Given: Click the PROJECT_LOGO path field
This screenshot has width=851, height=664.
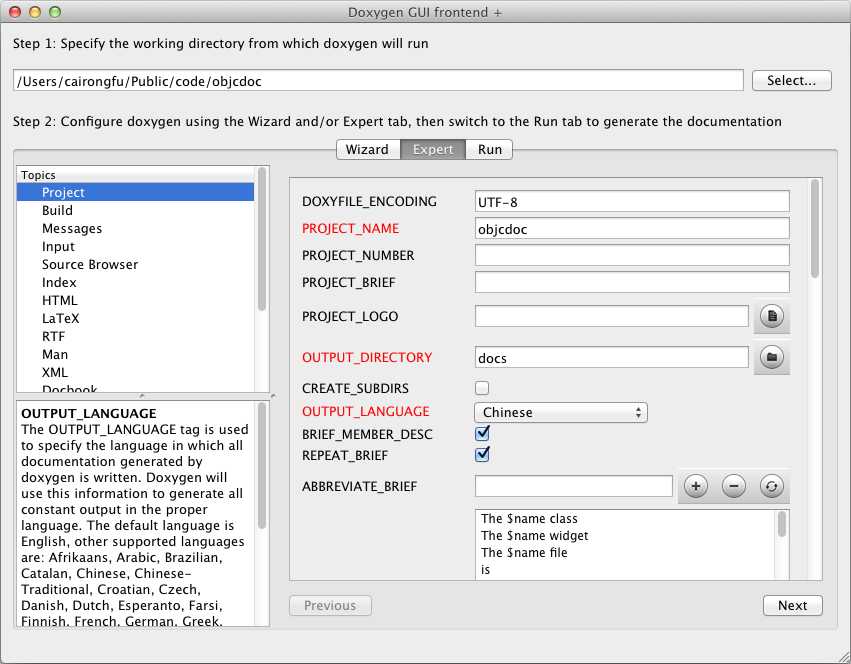Looking at the screenshot, I should pos(612,316).
